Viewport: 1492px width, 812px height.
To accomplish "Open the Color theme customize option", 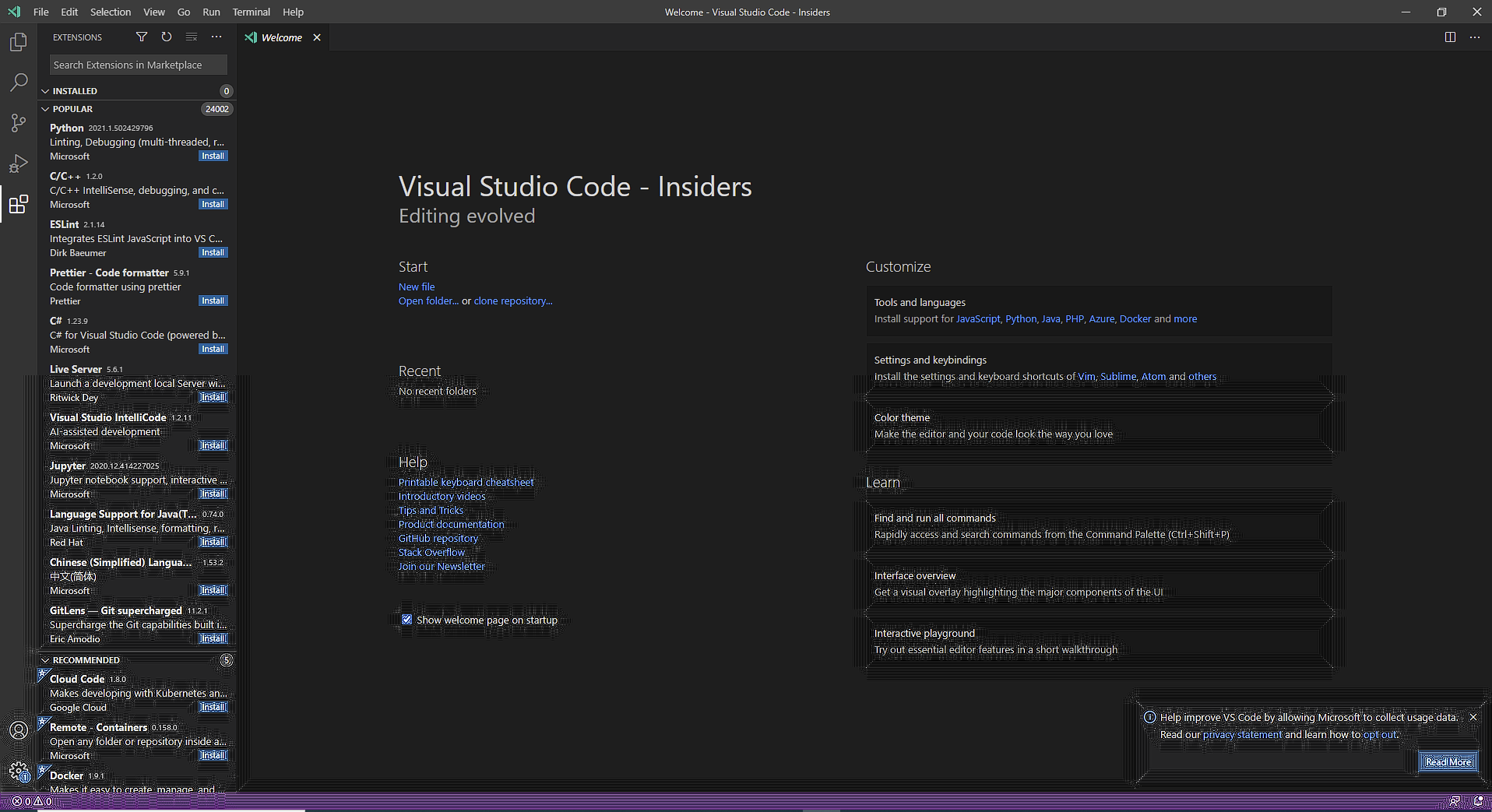I will [x=1099, y=426].
